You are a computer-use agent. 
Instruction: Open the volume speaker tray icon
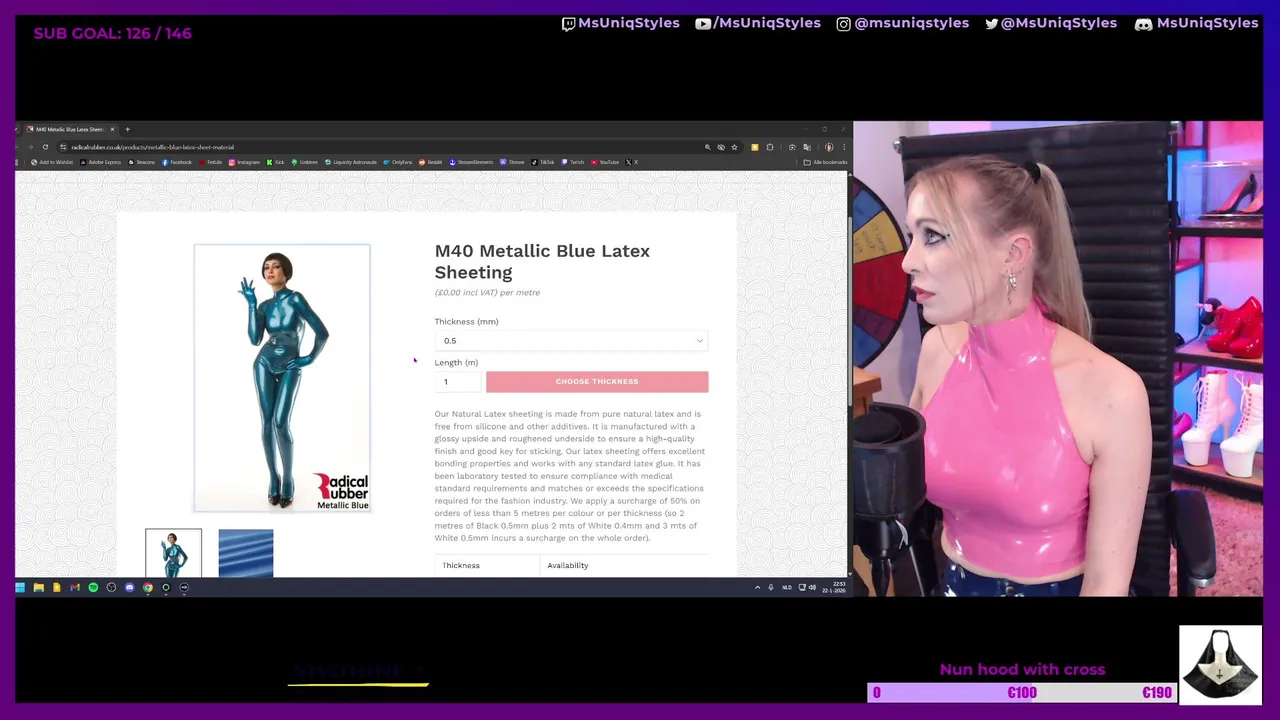812,587
